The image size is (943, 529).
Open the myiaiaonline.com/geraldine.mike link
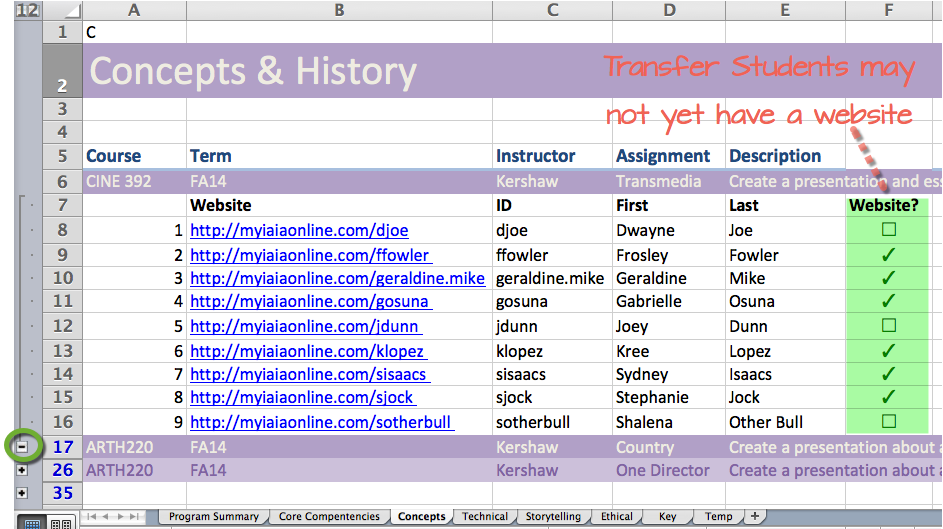point(337,278)
